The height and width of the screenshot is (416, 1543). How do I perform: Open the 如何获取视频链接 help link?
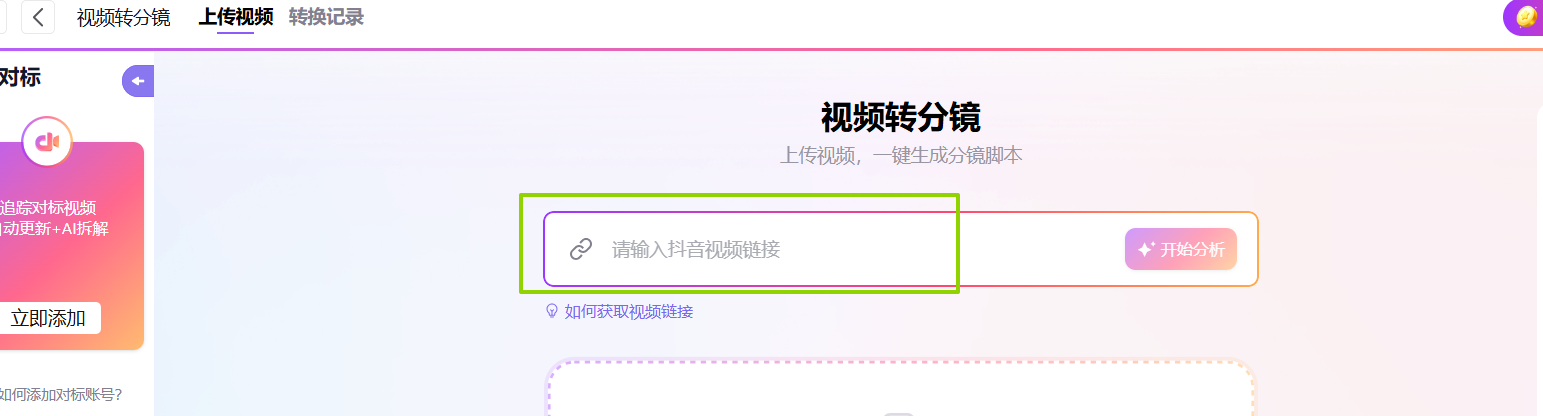628,311
